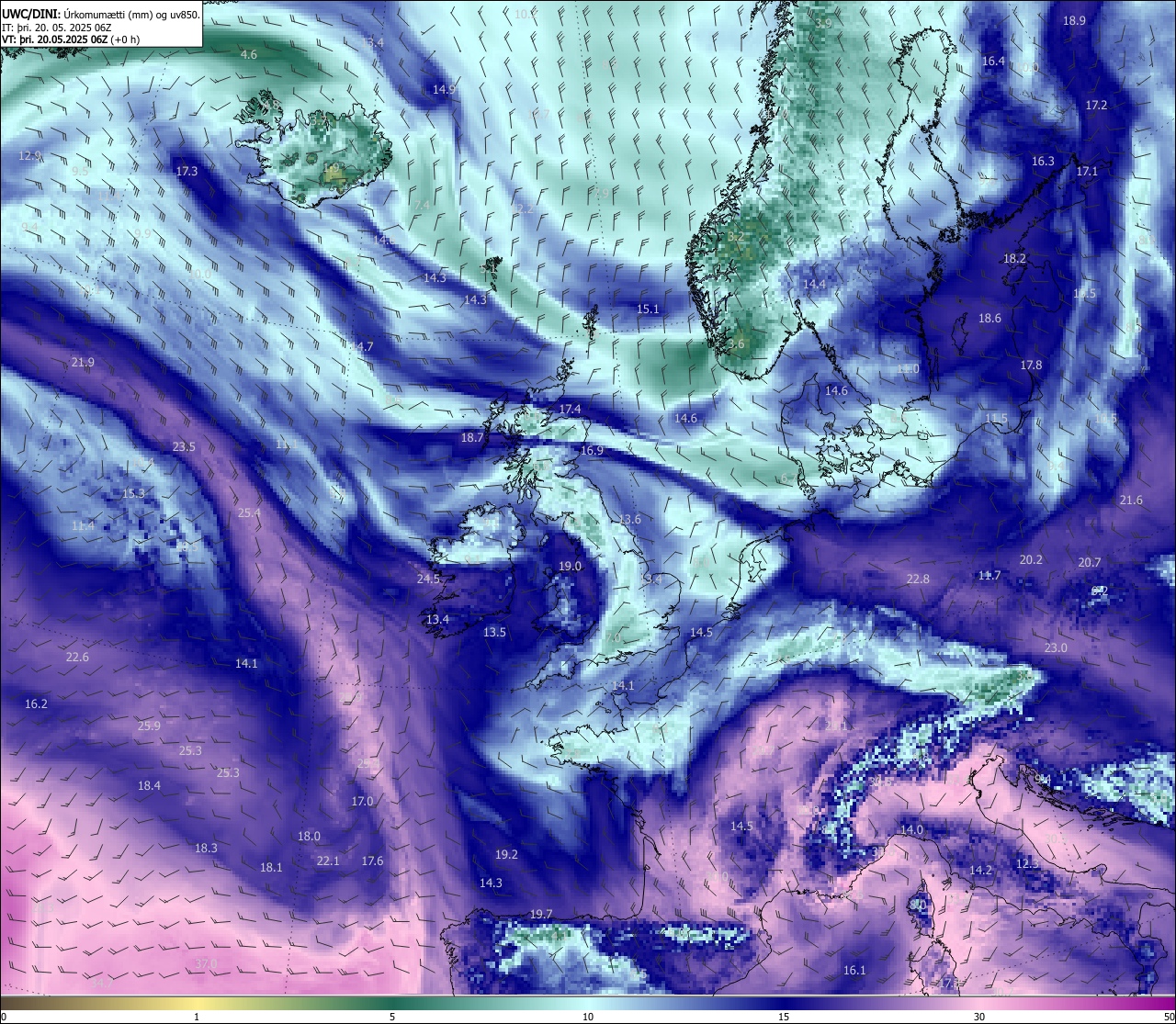This screenshot has height=1024, width=1176.
Task: Click the 16.3 value over Finland
Action: click(1043, 161)
